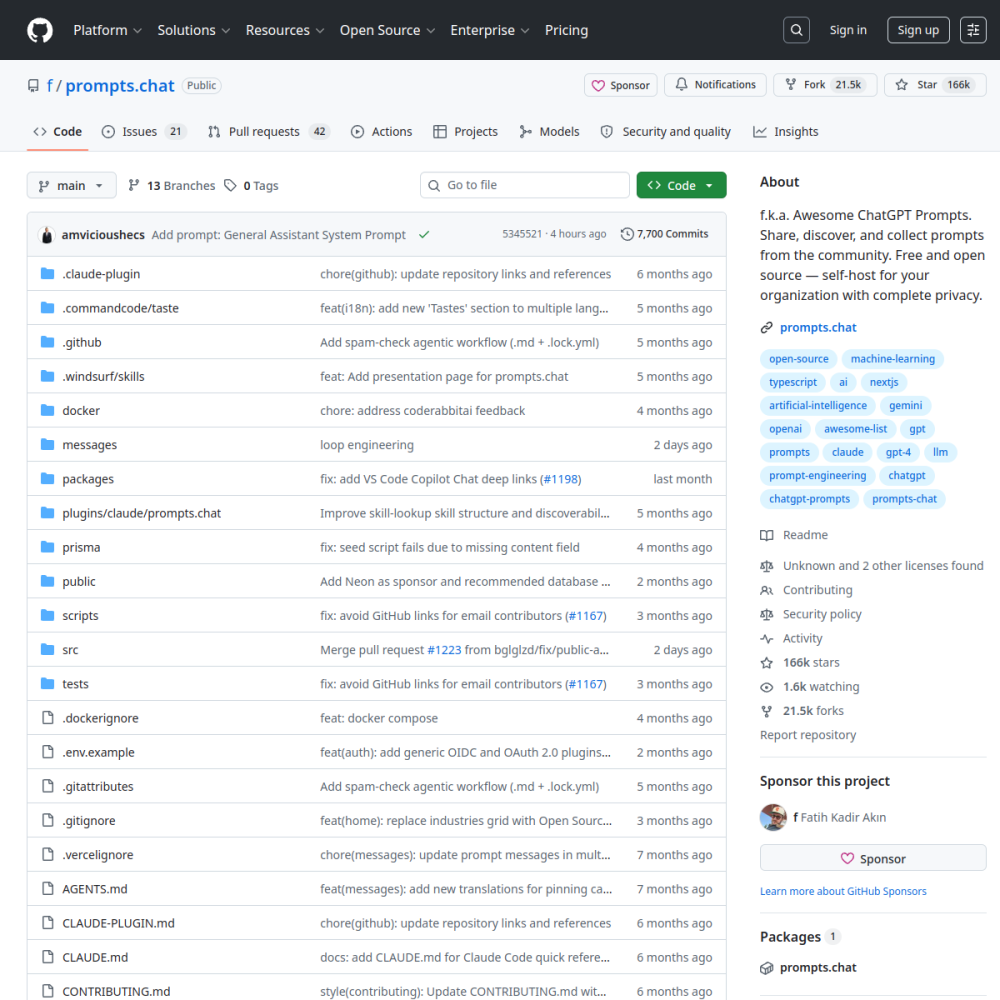This screenshot has height=1000, width=1000.
Task: Open the green Code dropdown button
Action: (x=681, y=185)
